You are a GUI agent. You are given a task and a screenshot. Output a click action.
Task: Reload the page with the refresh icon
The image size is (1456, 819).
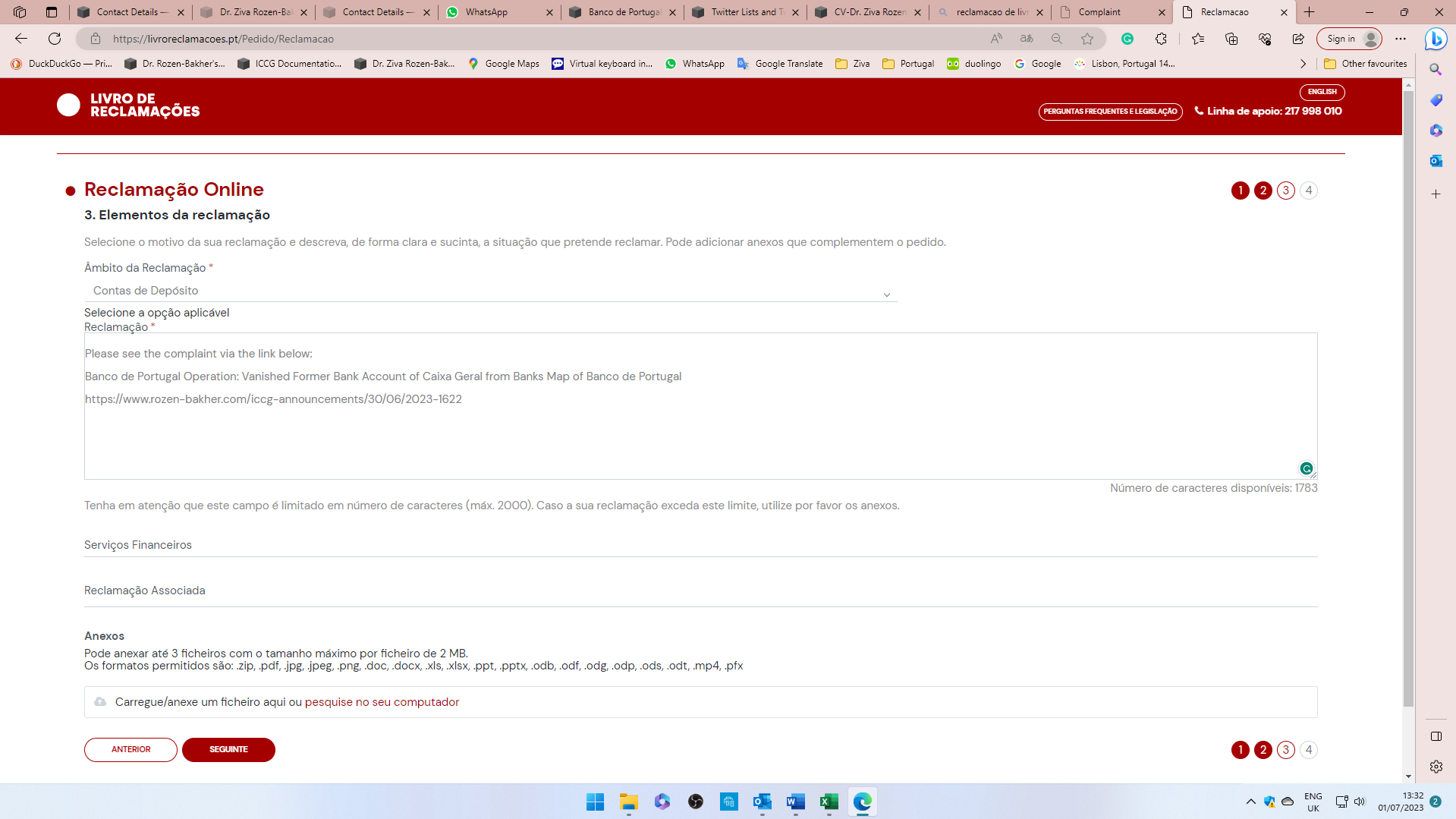[x=55, y=39]
